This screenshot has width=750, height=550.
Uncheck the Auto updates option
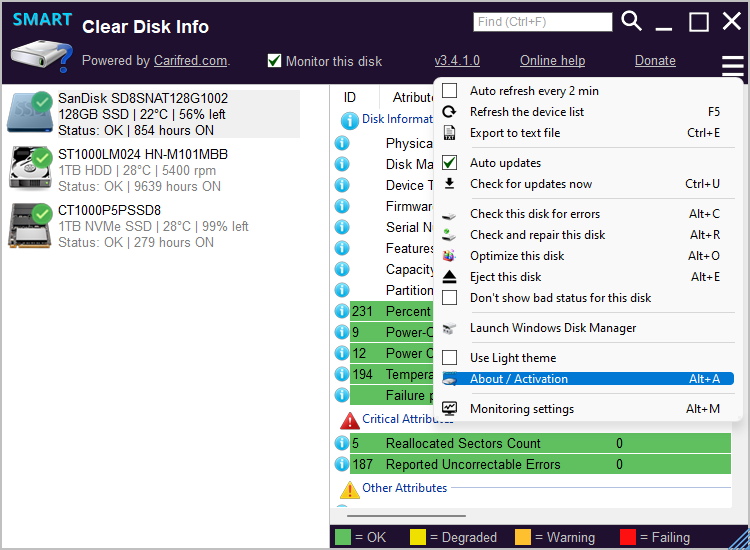449,163
